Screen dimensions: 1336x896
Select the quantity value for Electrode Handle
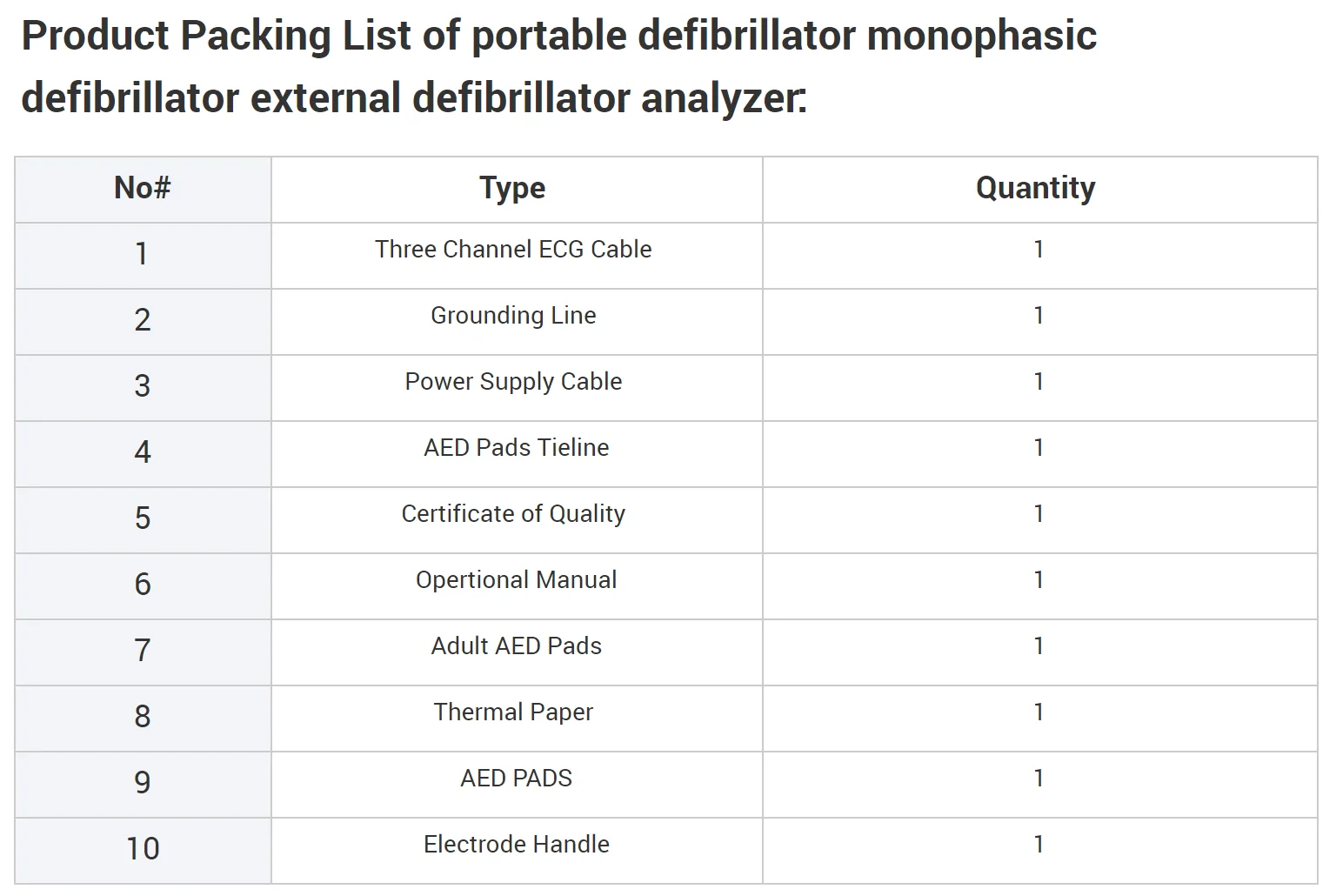pos(1039,845)
